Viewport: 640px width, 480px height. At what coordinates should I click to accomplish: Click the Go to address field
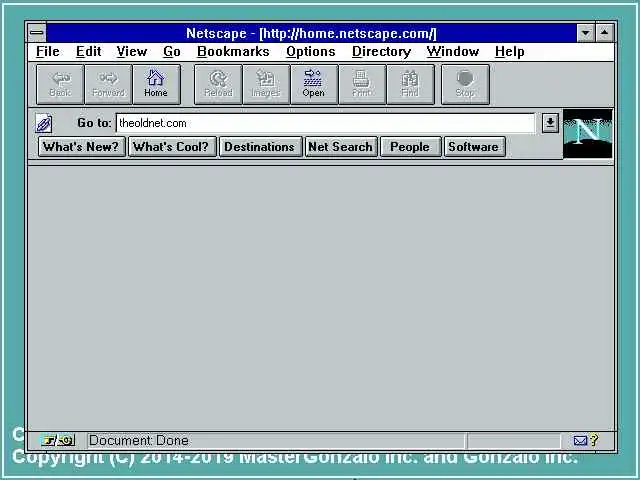click(325, 123)
